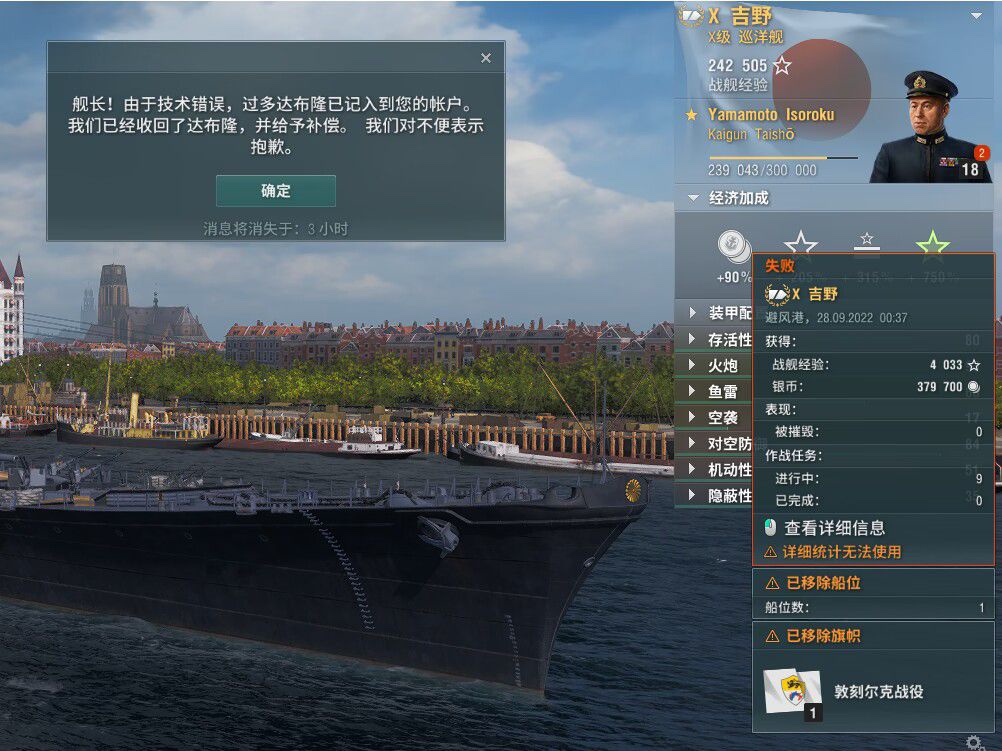Click the silver credits coin bonus icon
Viewport: 1002px width, 751px height.
(733, 246)
